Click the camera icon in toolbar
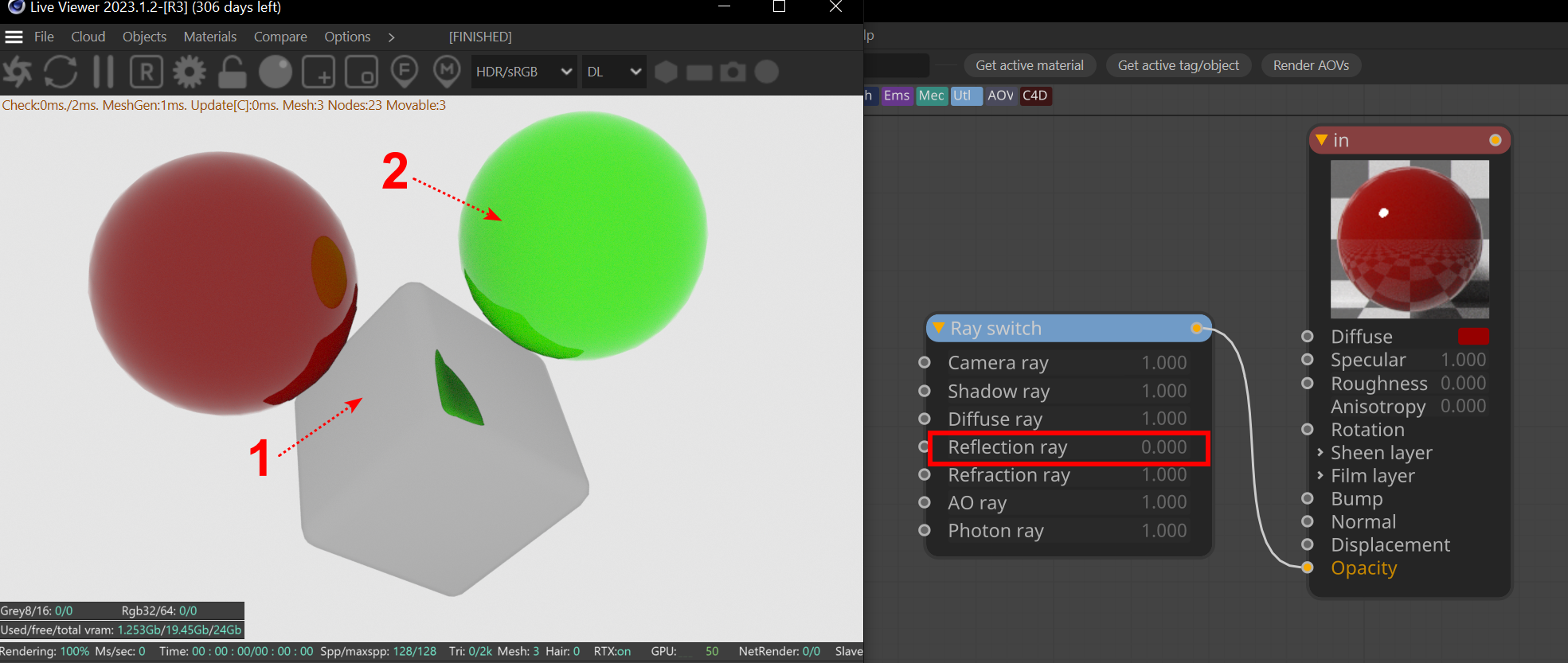The width and height of the screenshot is (1568, 663). click(x=733, y=72)
